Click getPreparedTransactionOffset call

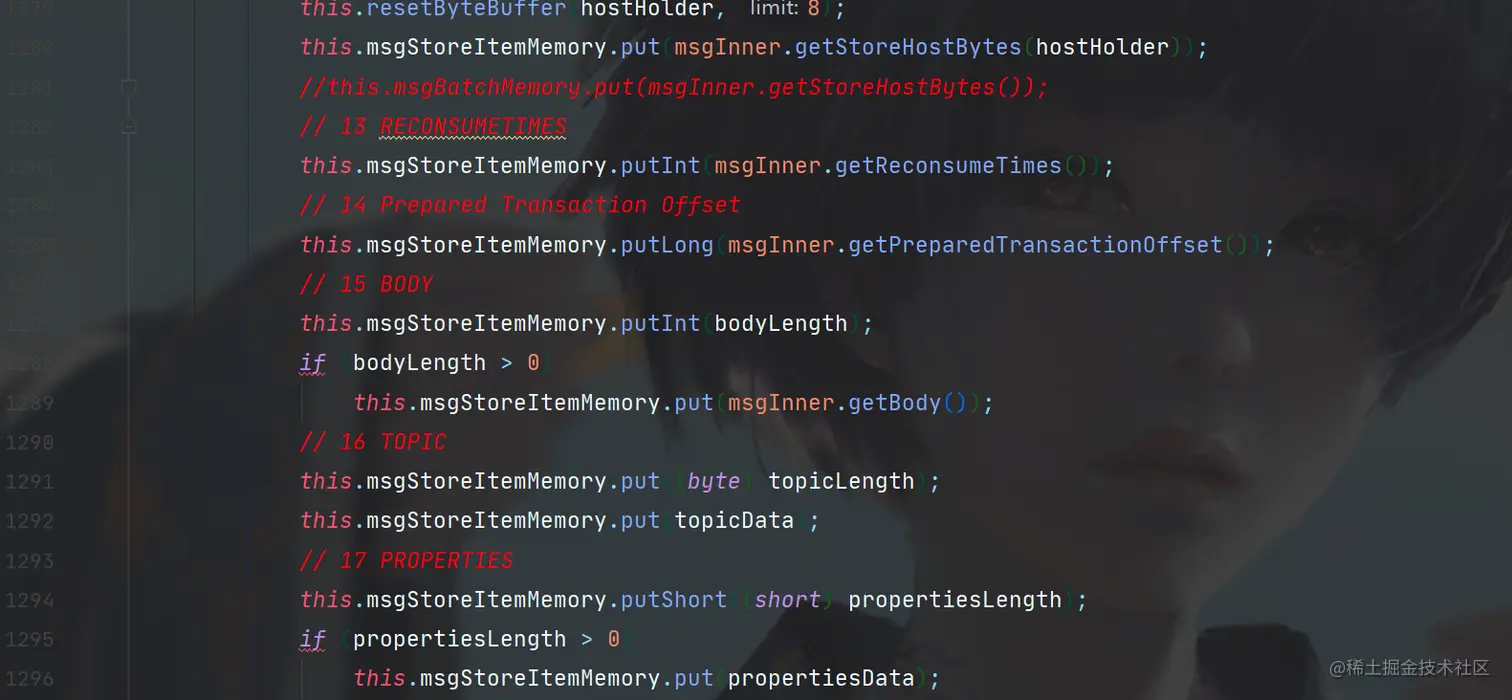click(1035, 245)
